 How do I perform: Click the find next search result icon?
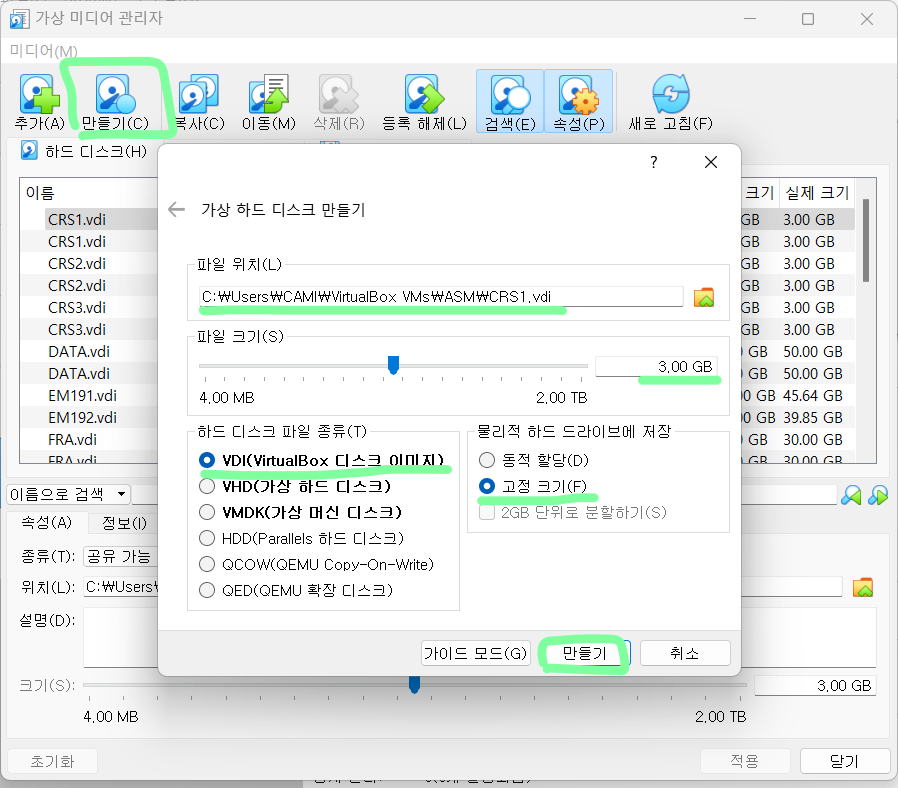[878, 495]
